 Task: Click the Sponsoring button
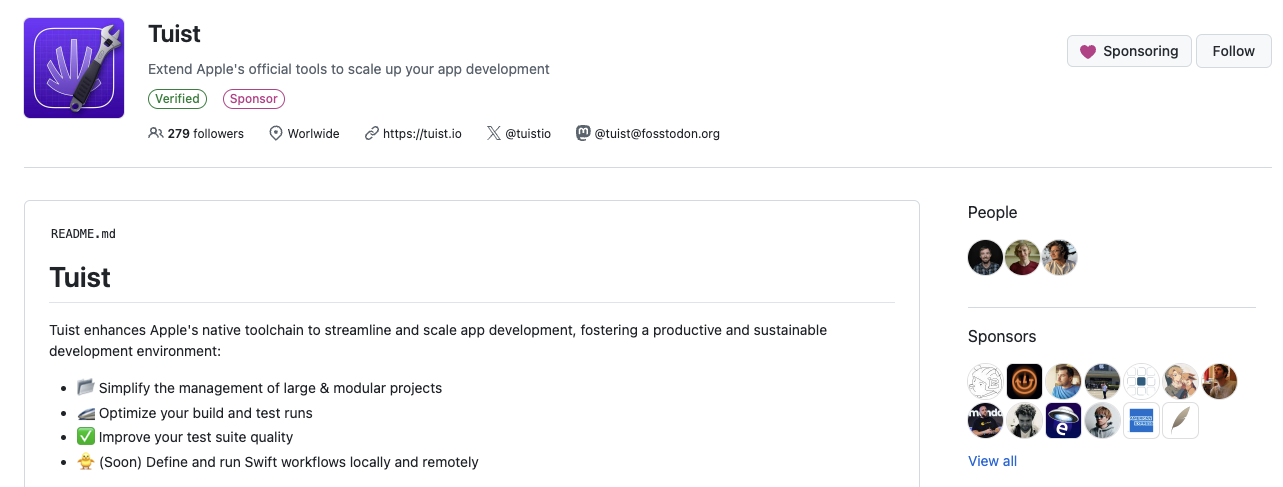click(x=1129, y=51)
